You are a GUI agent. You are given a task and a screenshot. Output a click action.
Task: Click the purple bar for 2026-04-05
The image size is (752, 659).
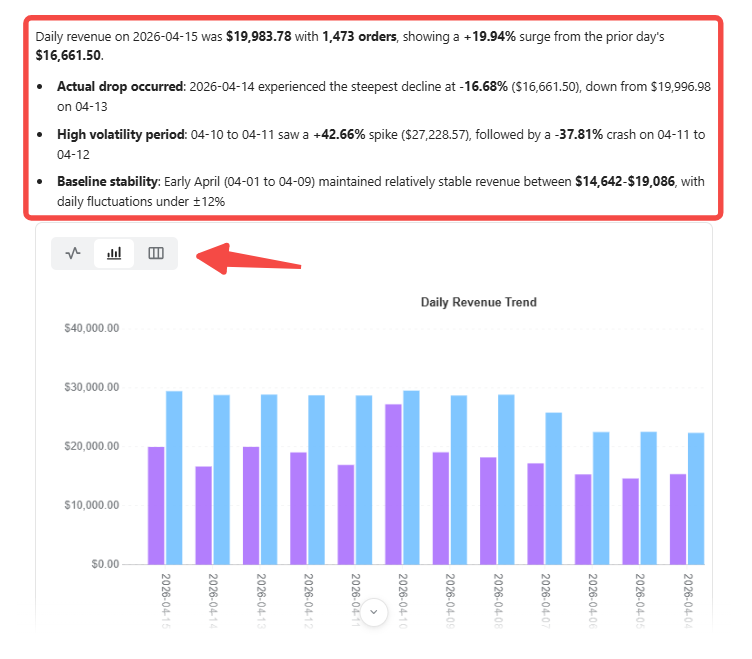click(x=630, y=521)
